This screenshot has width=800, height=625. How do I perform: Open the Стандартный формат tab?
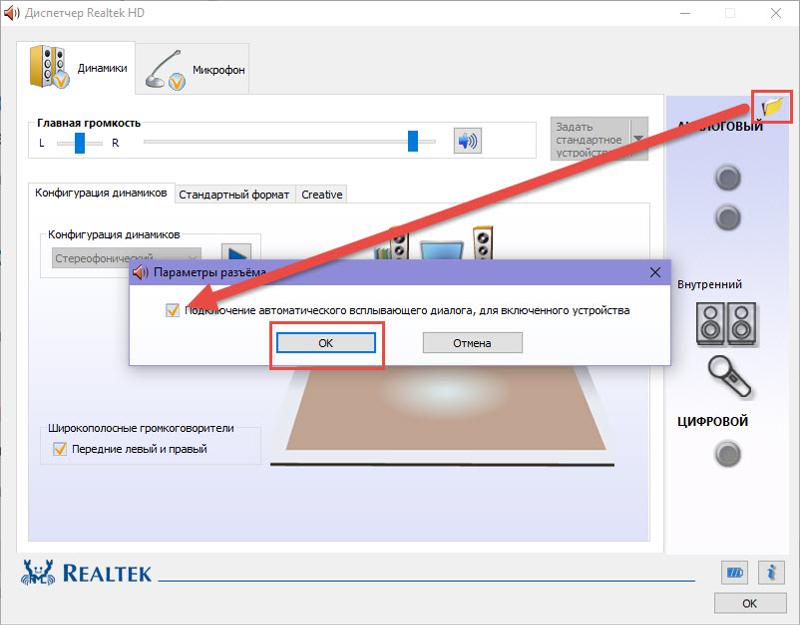[x=234, y=194]
